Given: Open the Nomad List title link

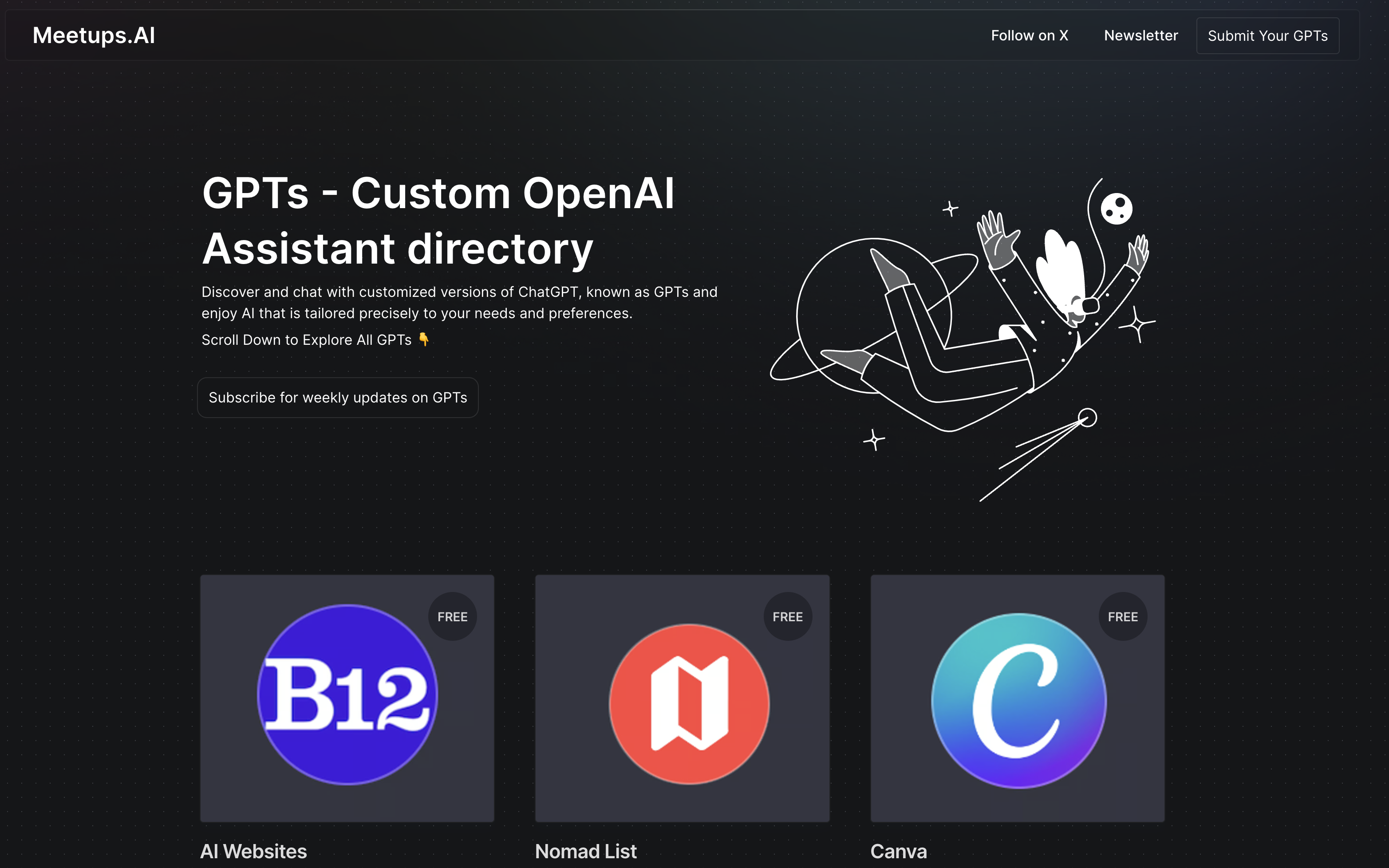Looking at the screenshot, I should click(x=585, y=851).
